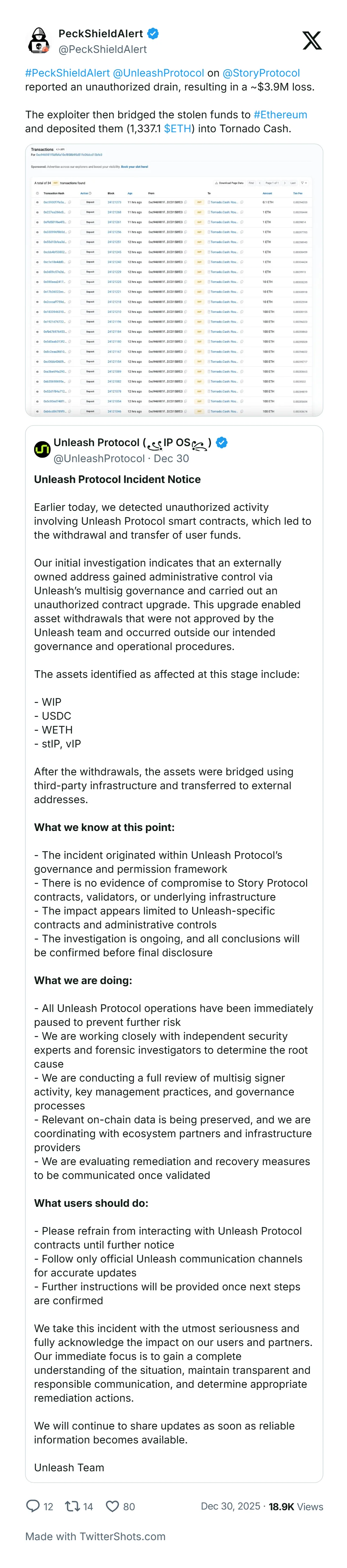Click the retweet arrows icon
347x1568 pixels.
[72, 1505]
